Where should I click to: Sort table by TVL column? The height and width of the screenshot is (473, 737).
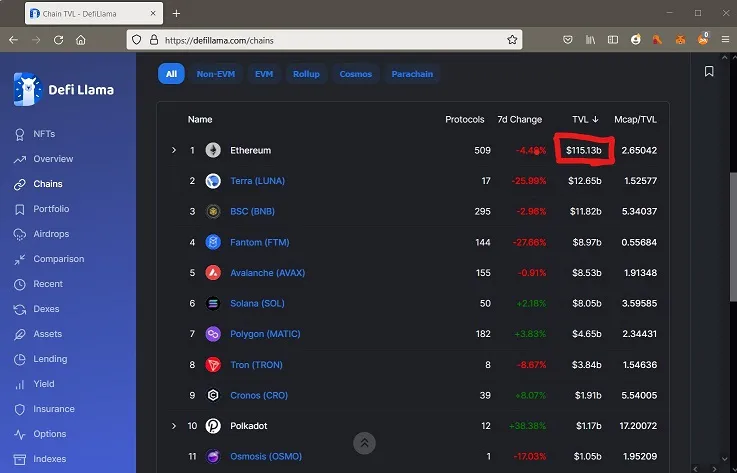click(x=585, y=119)
